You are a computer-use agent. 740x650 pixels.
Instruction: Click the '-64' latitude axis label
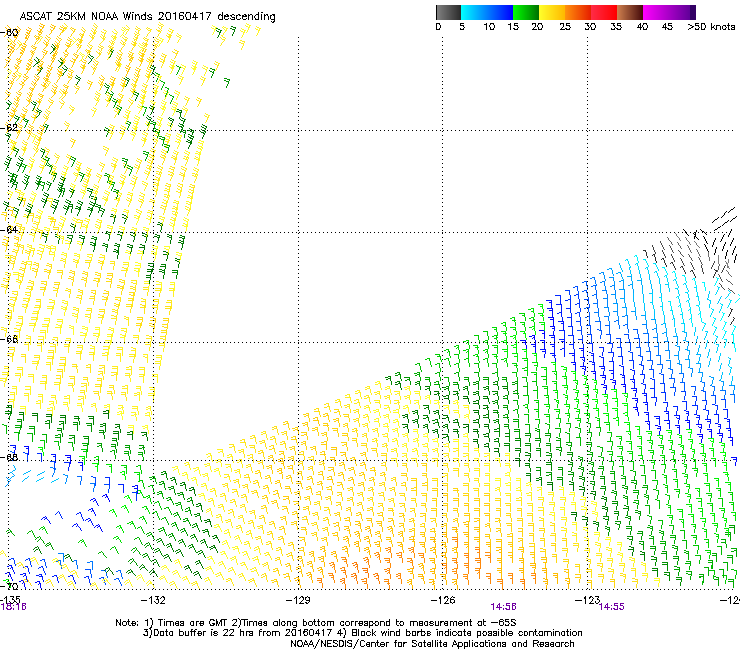[x=9, y=230]
